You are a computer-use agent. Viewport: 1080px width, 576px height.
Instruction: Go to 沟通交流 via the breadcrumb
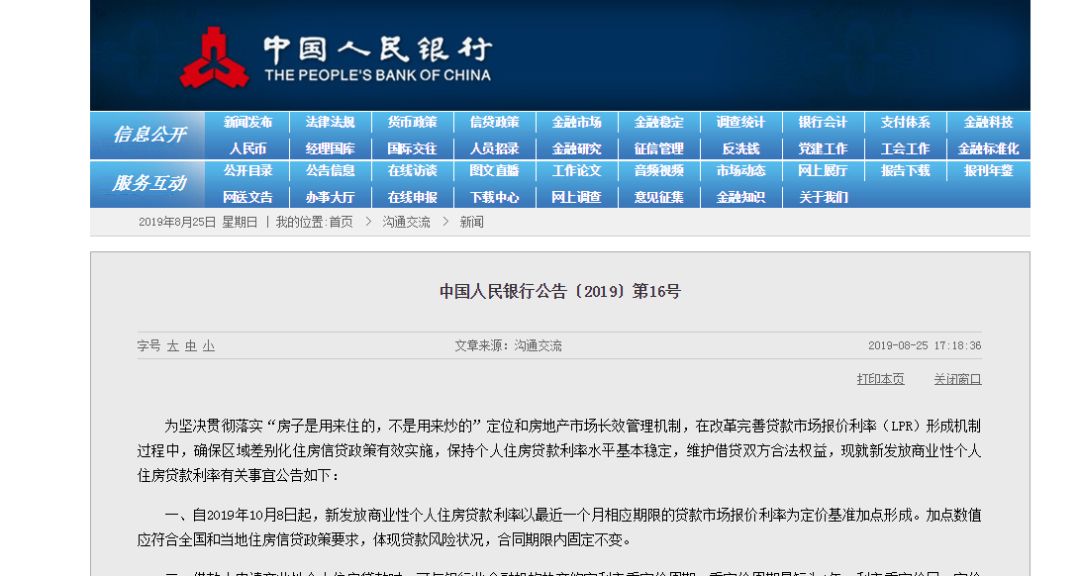click(x=406, y=222)
